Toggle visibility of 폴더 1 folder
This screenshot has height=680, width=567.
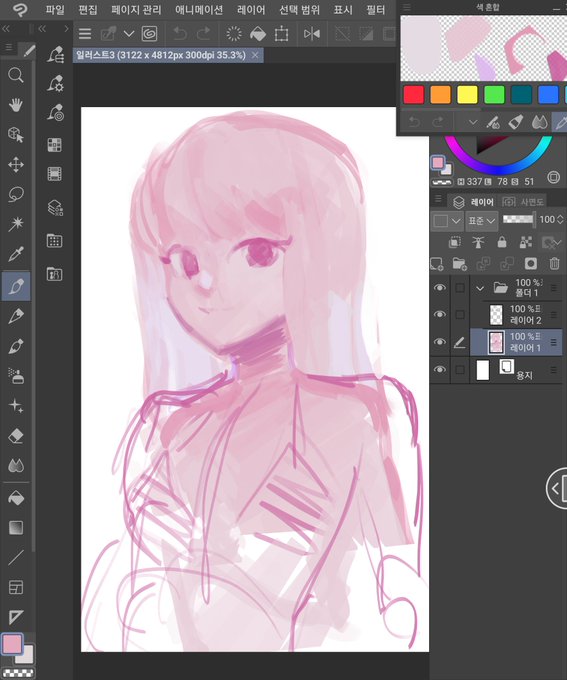pyautogui.click(x=439, y=288)
